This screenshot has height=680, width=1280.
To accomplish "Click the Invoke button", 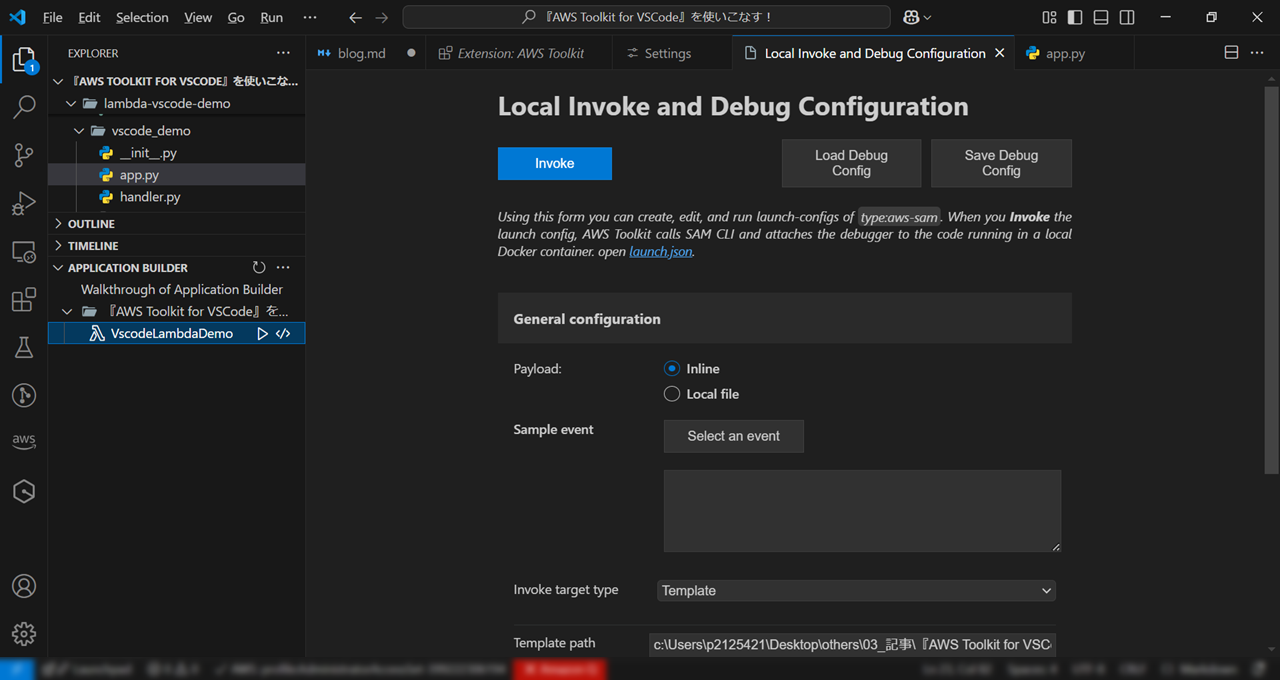I will click(x=554, y=163).
